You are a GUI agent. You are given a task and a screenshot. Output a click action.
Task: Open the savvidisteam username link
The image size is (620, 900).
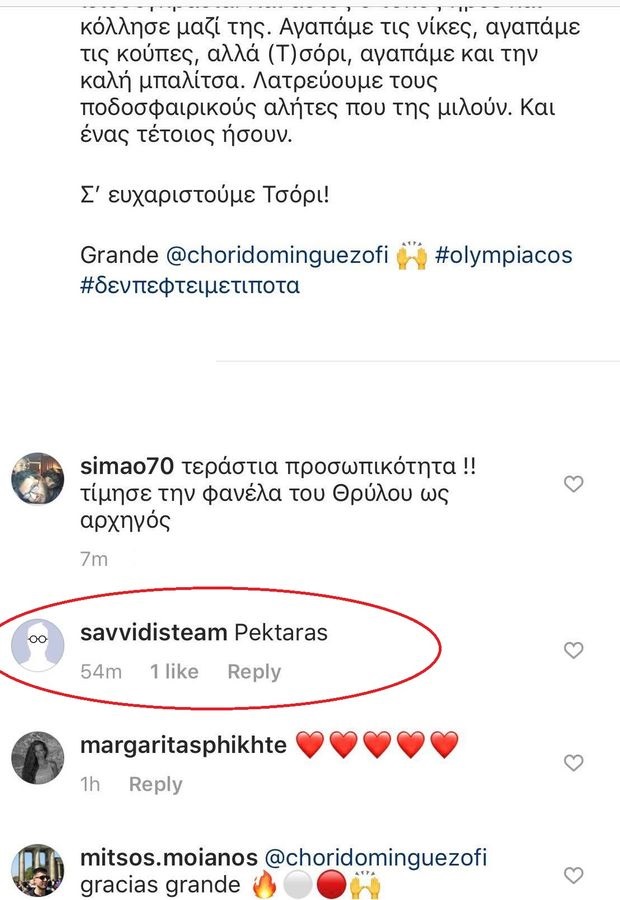pos(154,633)
